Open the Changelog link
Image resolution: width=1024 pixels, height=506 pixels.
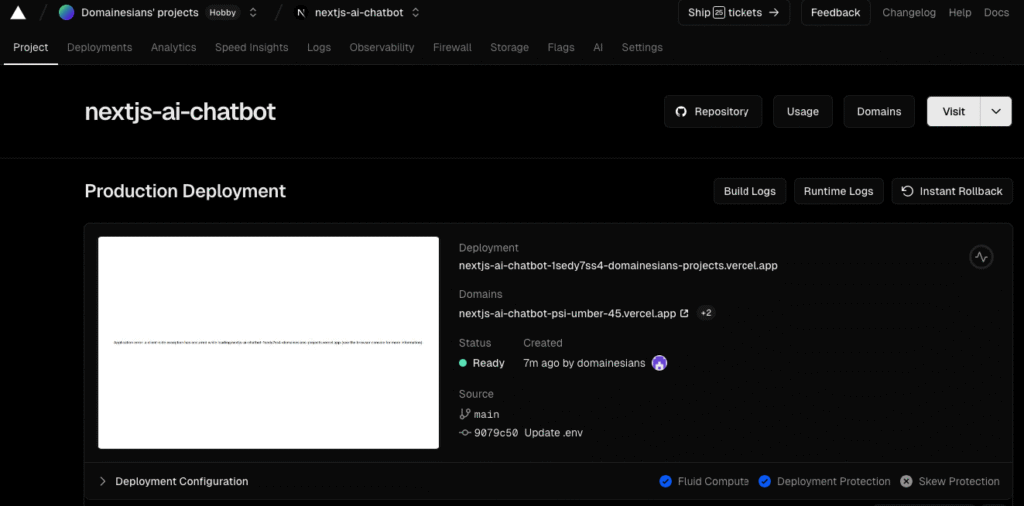[908, 12]
